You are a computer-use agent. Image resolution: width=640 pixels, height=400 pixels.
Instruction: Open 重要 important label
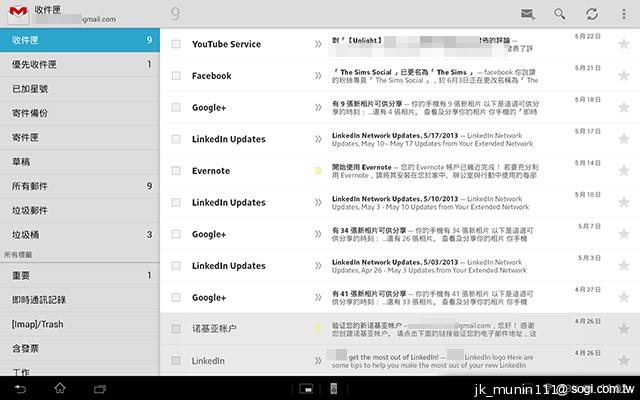80,276
